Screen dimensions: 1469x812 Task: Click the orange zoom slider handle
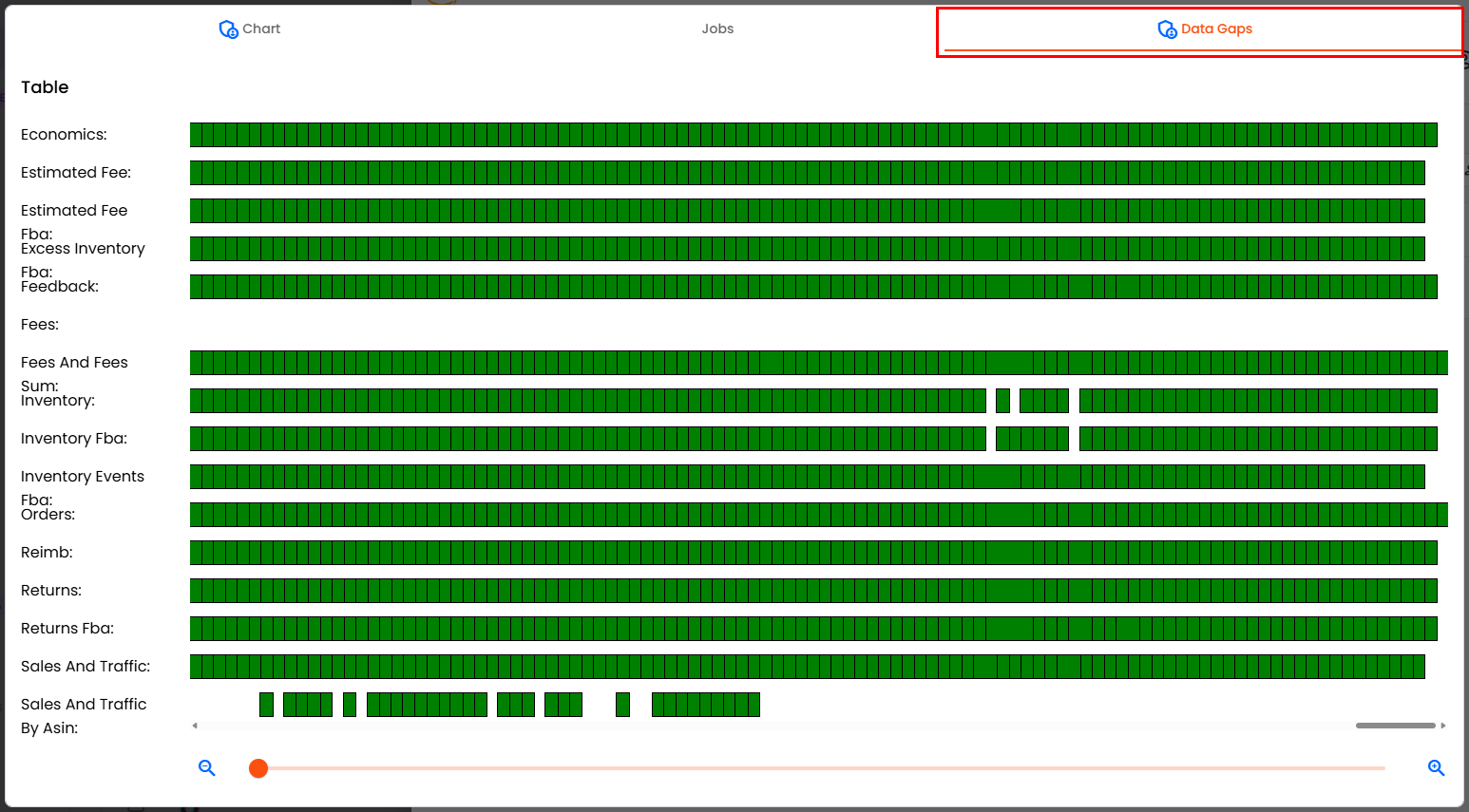tap(258, 768)
